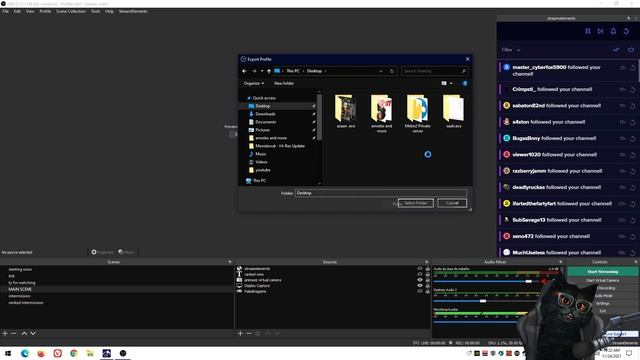Open the notification center icon in the taskbar

pos(629,353)
